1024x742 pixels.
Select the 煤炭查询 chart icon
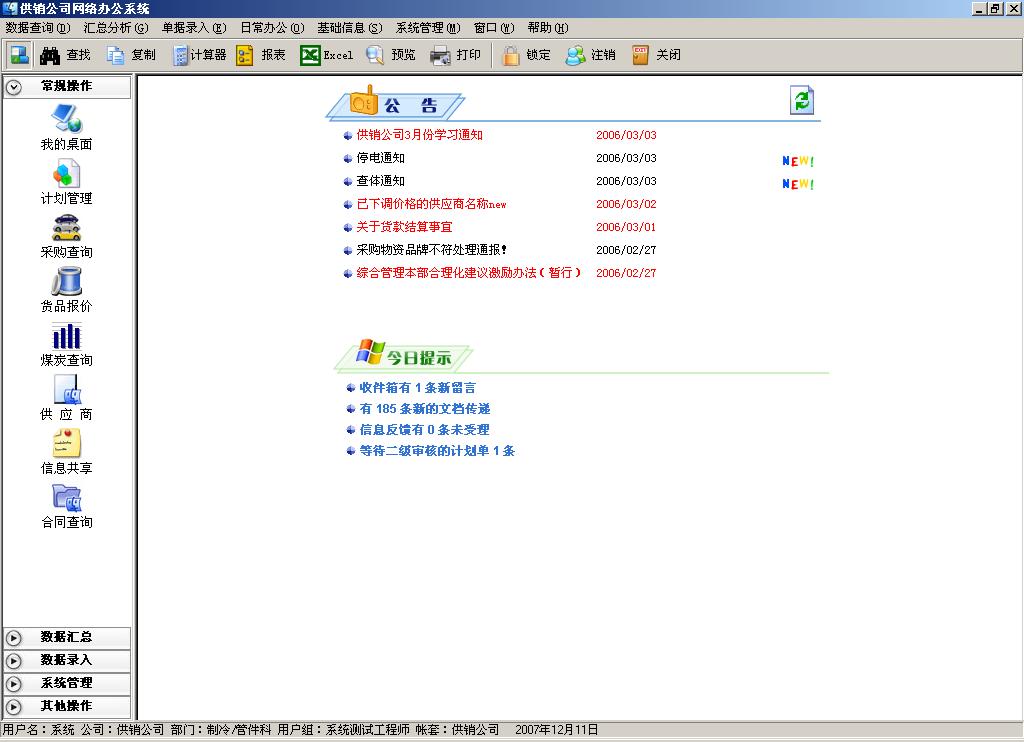(x=66, y=336)
